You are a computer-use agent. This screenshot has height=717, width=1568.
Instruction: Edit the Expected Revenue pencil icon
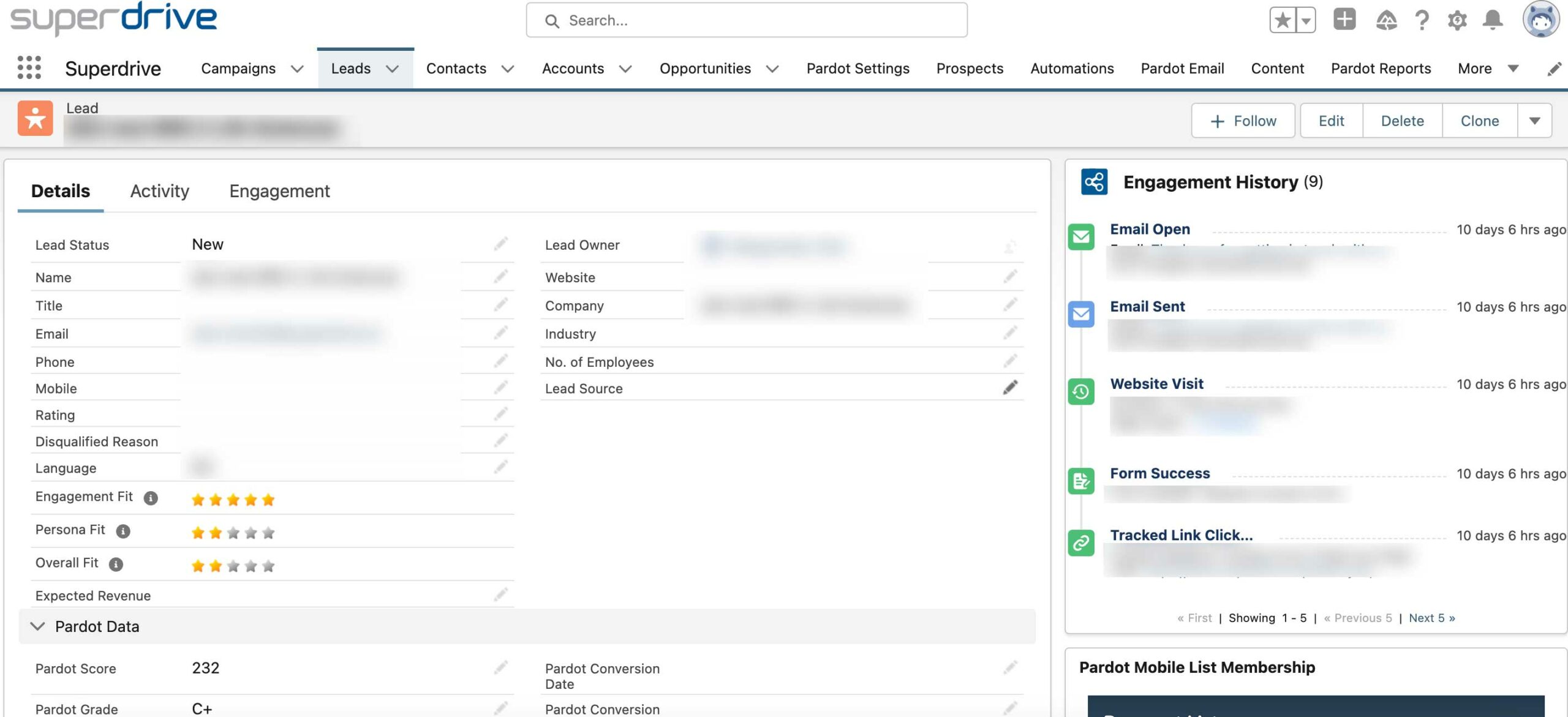tap(501, 595)
